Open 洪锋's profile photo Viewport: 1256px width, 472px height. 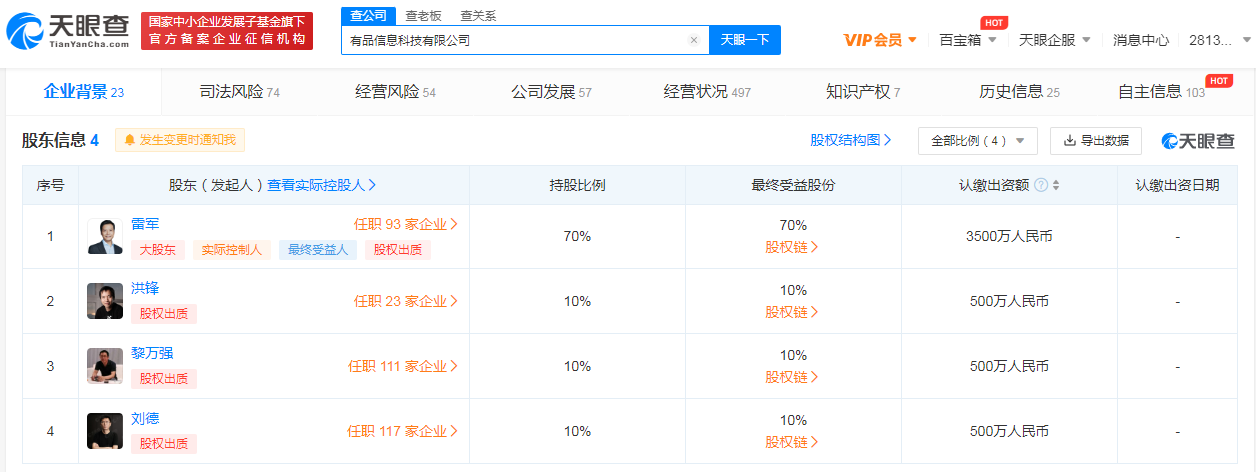click(x=105, y=301)
